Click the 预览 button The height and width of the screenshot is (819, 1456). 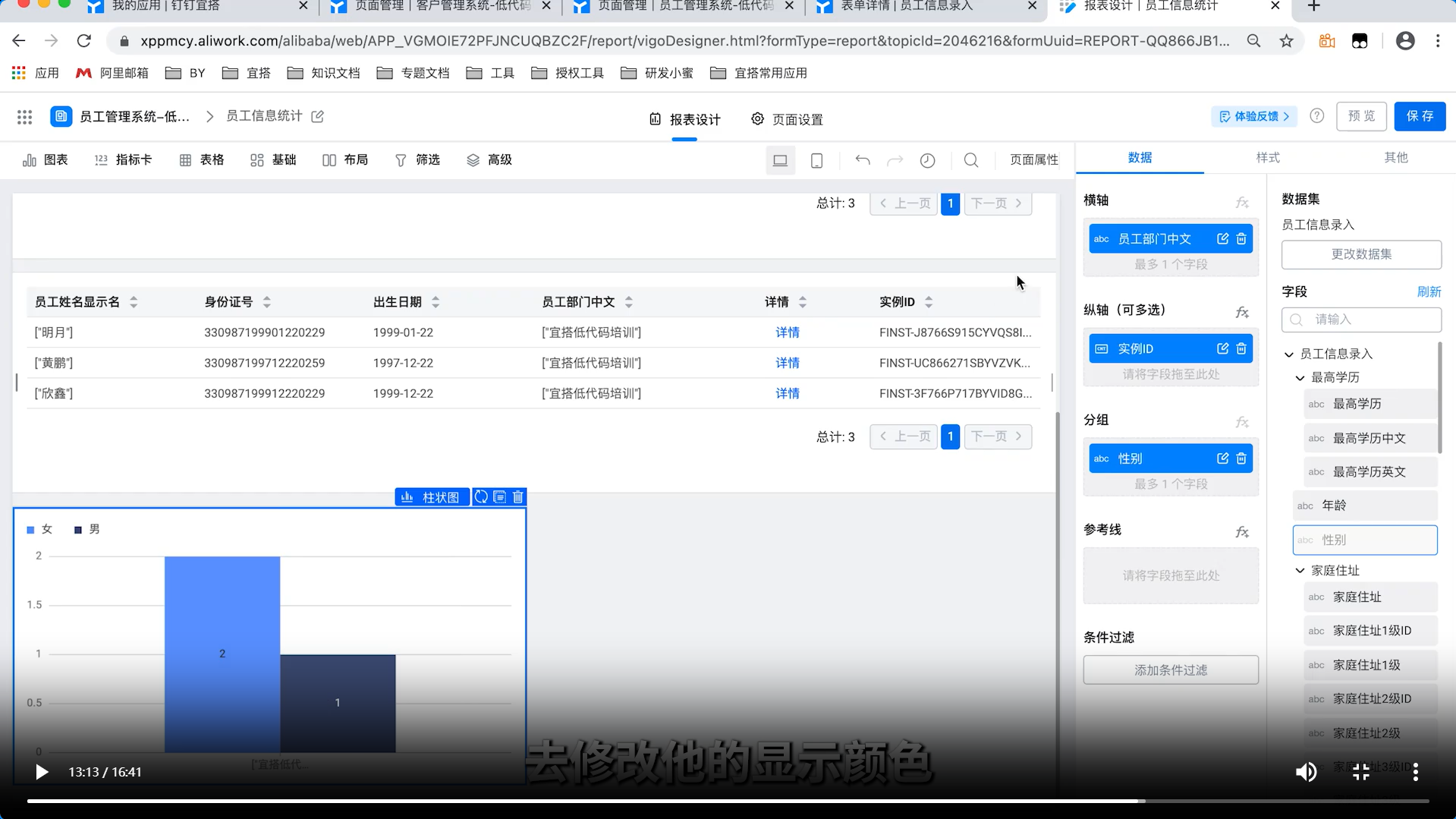1361,116
